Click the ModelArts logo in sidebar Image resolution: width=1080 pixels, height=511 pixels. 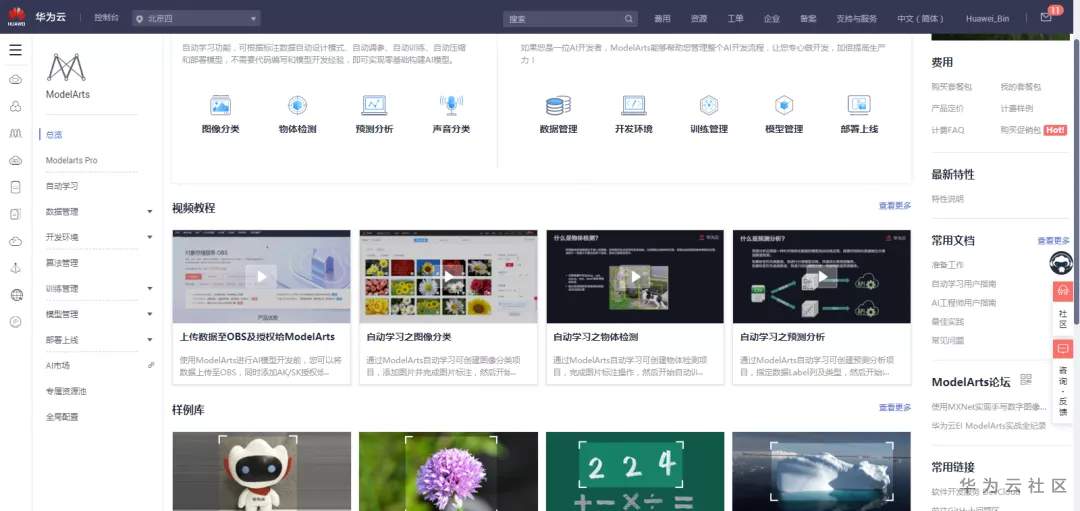point(66,67)
